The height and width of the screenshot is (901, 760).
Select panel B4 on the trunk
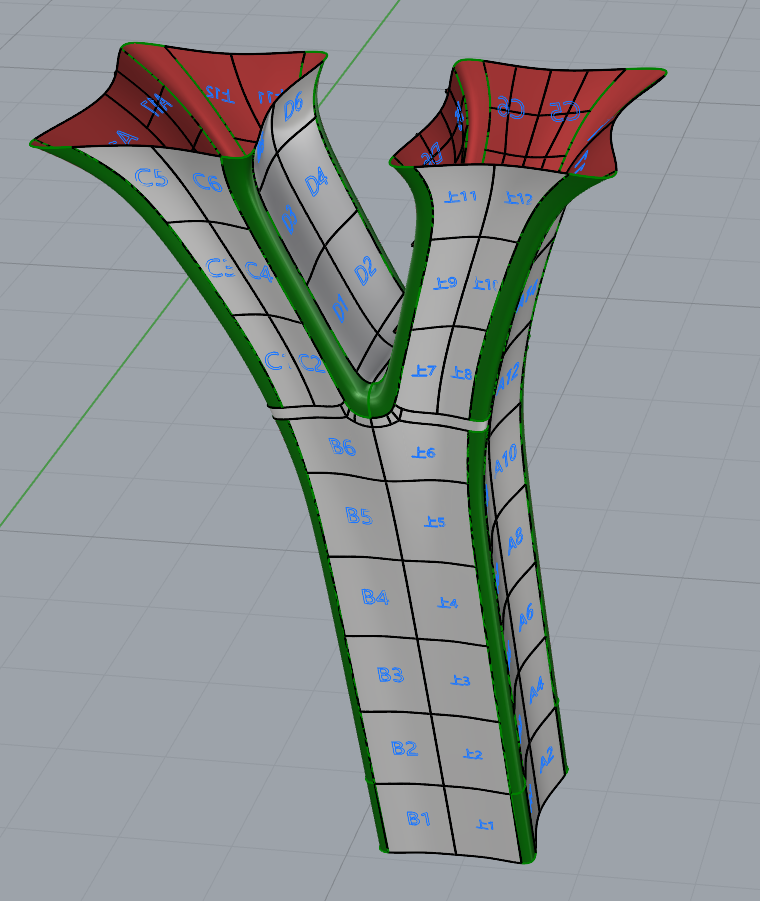click(x=375, y=597)
